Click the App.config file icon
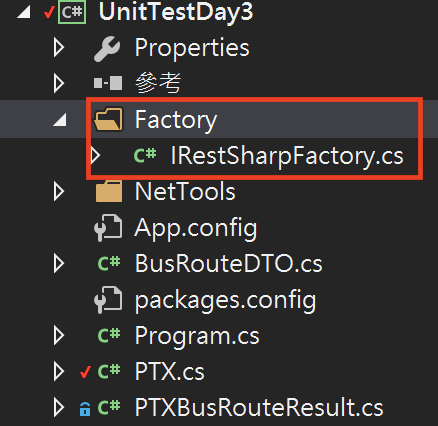 click(108, 228)
